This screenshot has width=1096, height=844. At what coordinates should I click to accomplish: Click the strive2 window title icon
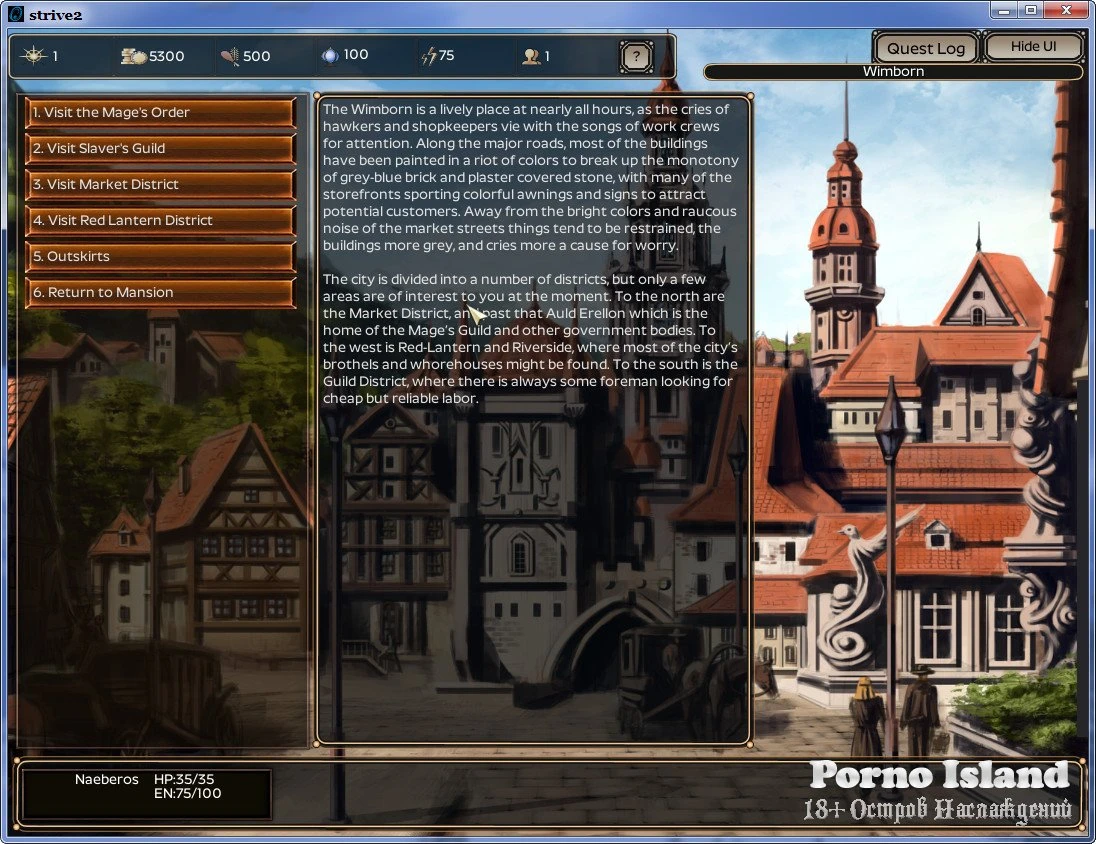click(x=15, y=12)
